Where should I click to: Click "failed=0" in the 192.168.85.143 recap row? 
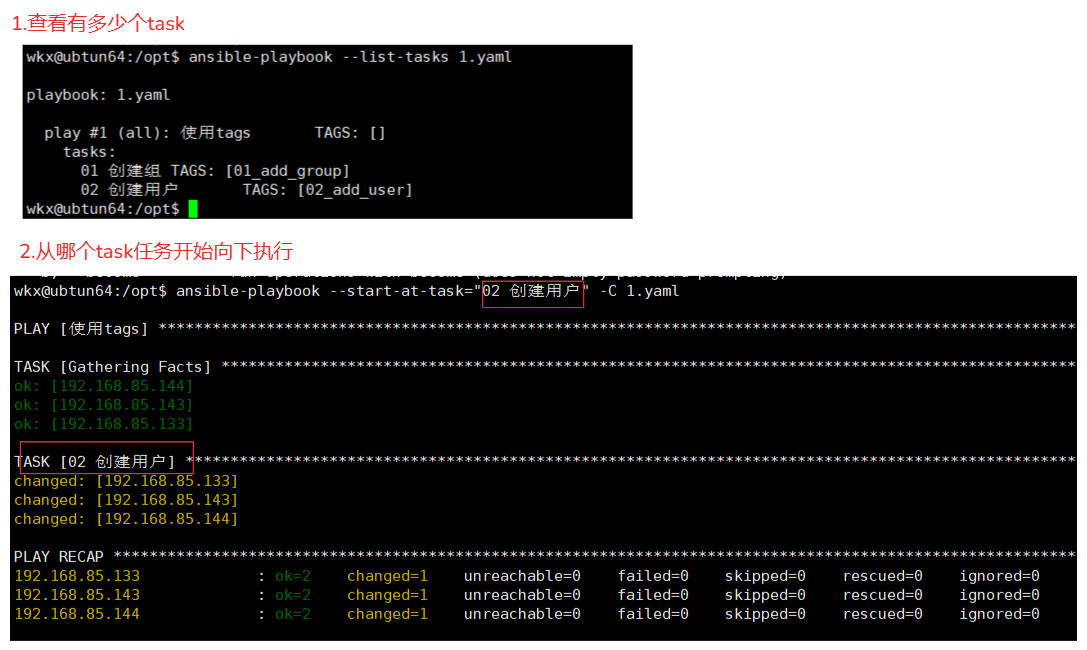click(x=653, y=595)
